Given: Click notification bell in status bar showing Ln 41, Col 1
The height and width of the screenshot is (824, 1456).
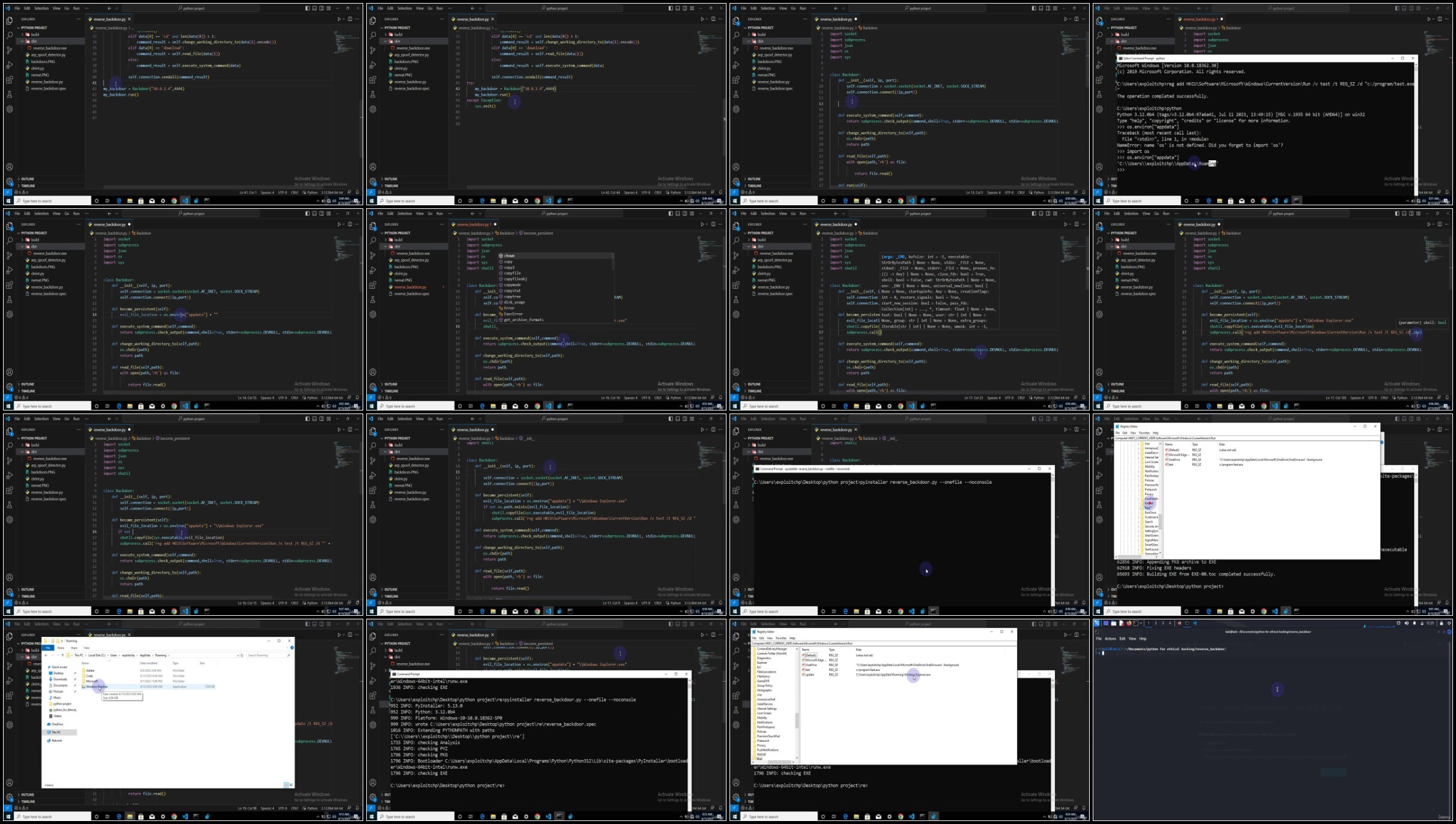Looking at the screenshot, I should coord(357,193).
